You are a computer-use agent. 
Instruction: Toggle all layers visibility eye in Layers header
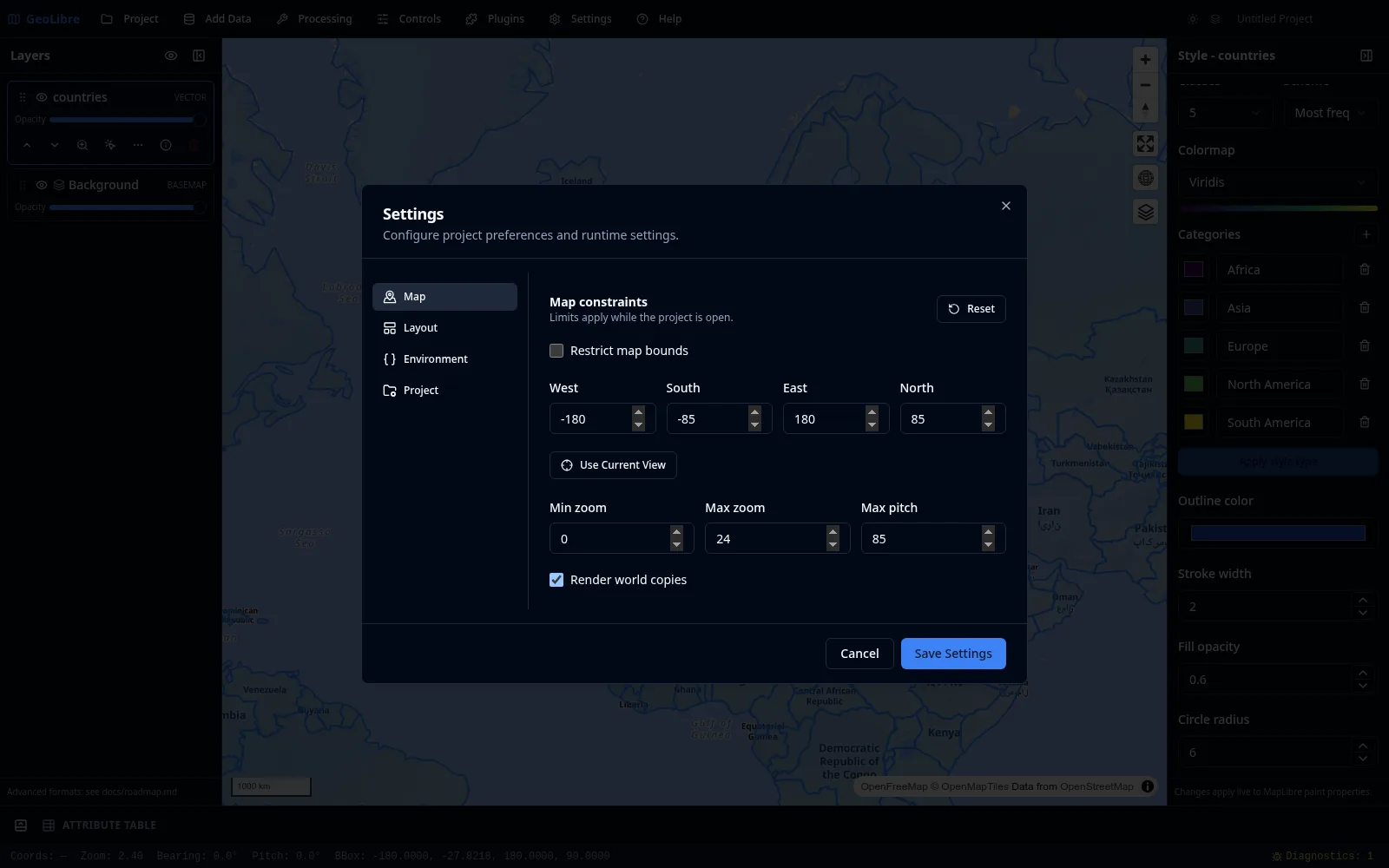point(171,56)
